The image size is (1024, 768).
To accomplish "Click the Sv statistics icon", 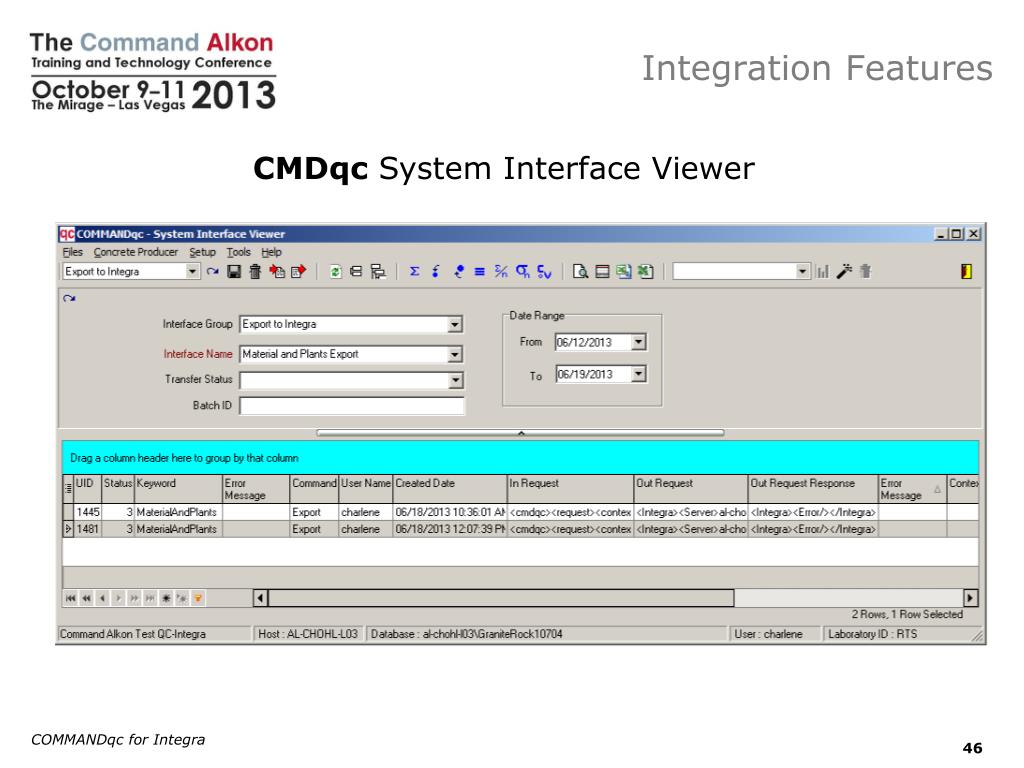I will pos(545,272).
